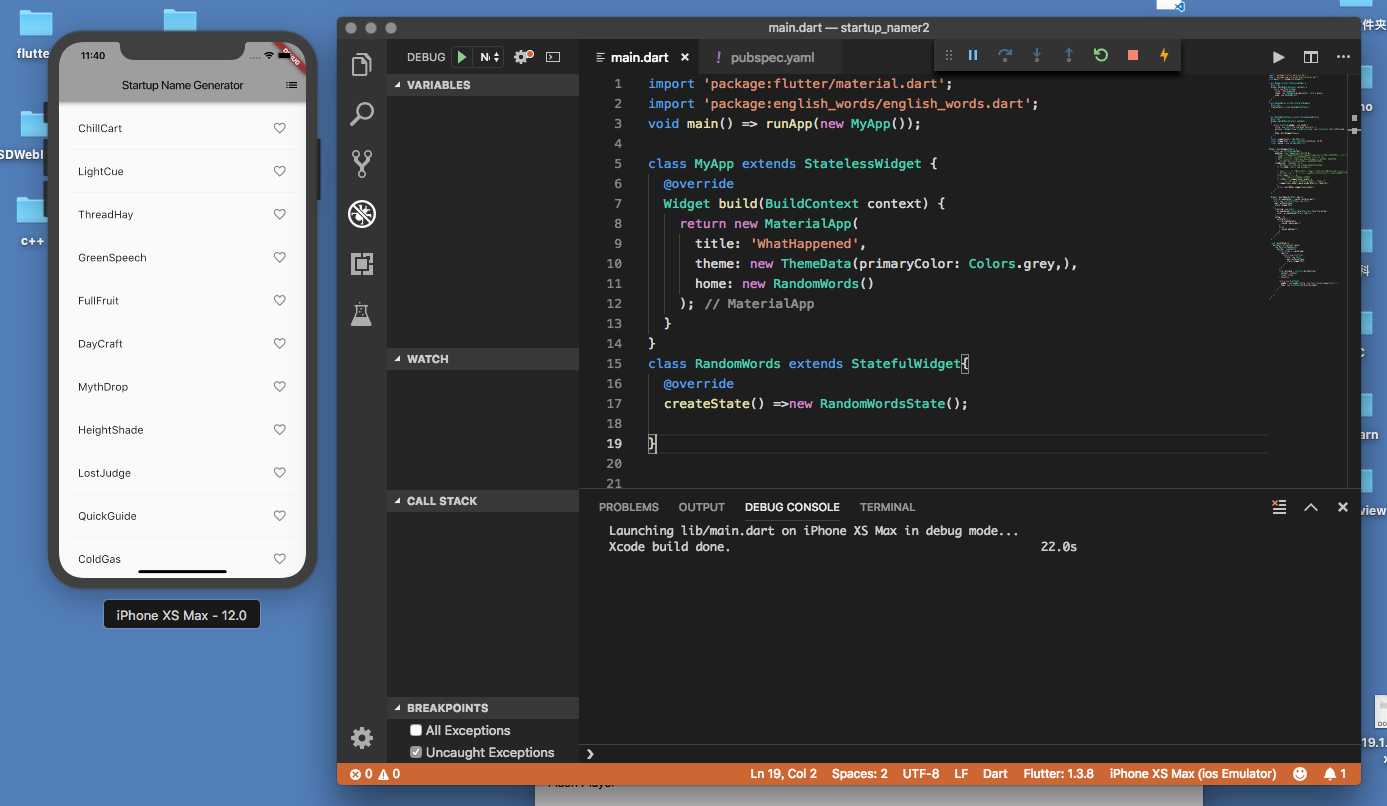1387x806 pixels.
Task: Switch to the TERMINAL panel tab
Action: click(887, 507)
